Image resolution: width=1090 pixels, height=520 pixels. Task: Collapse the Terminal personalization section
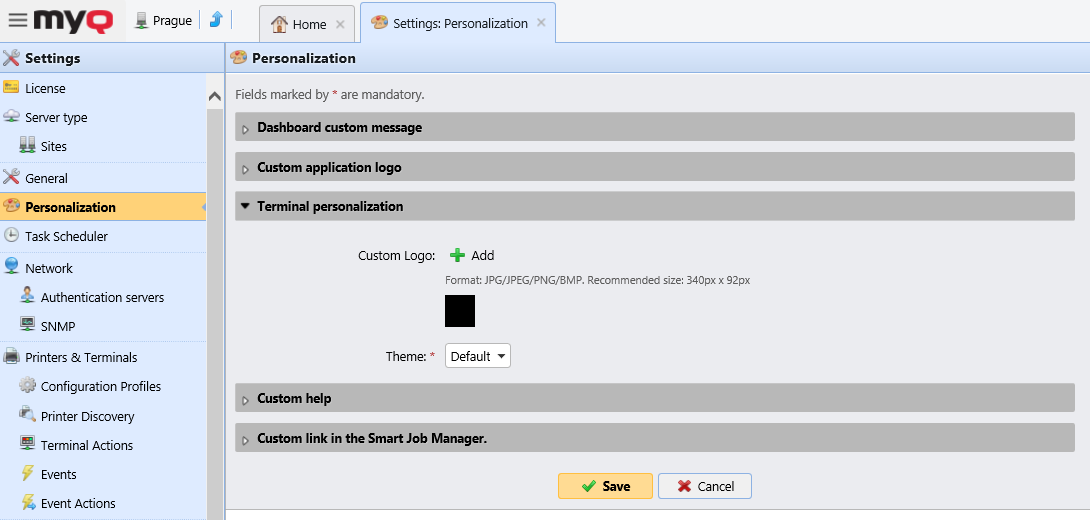(655, 206)
